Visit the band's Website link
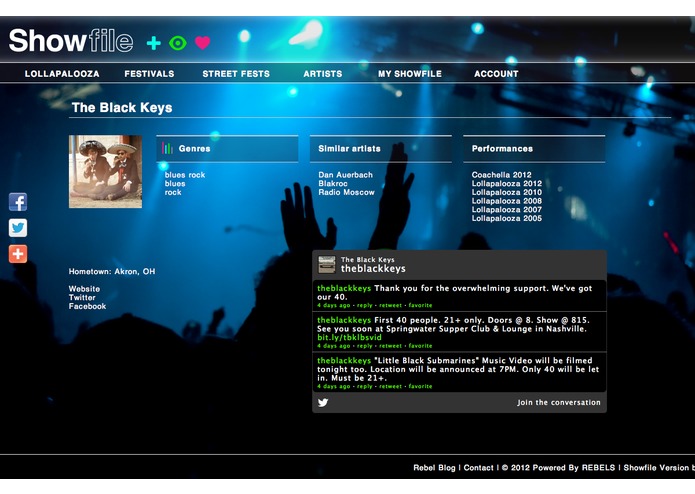The height and width of the screenshot is (494, 695). [x=84, y=289]
